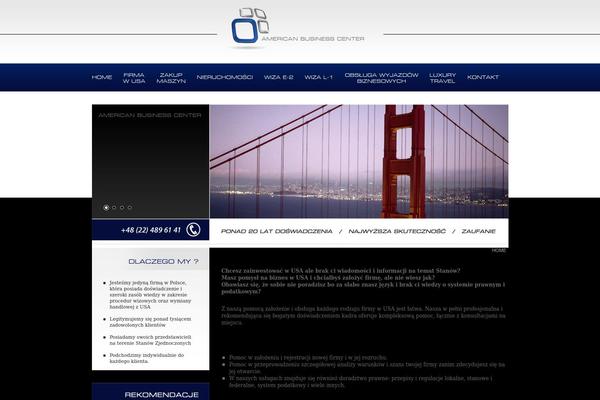Image resolution: width=600 pixels, height=400 pixels.
Task: Select the first slider dot indicator
Action: [x=106, y=207]
